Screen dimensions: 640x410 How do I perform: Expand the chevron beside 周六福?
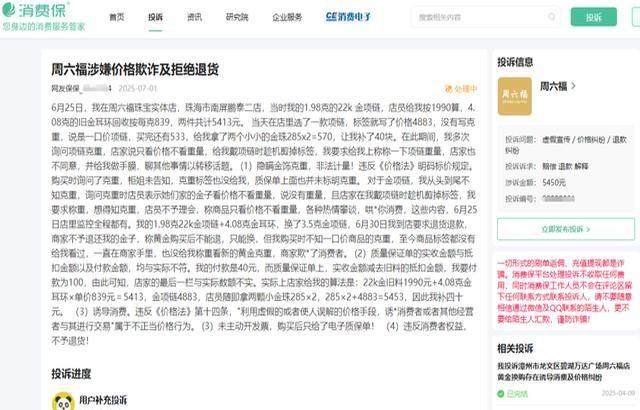pos(573,86)
